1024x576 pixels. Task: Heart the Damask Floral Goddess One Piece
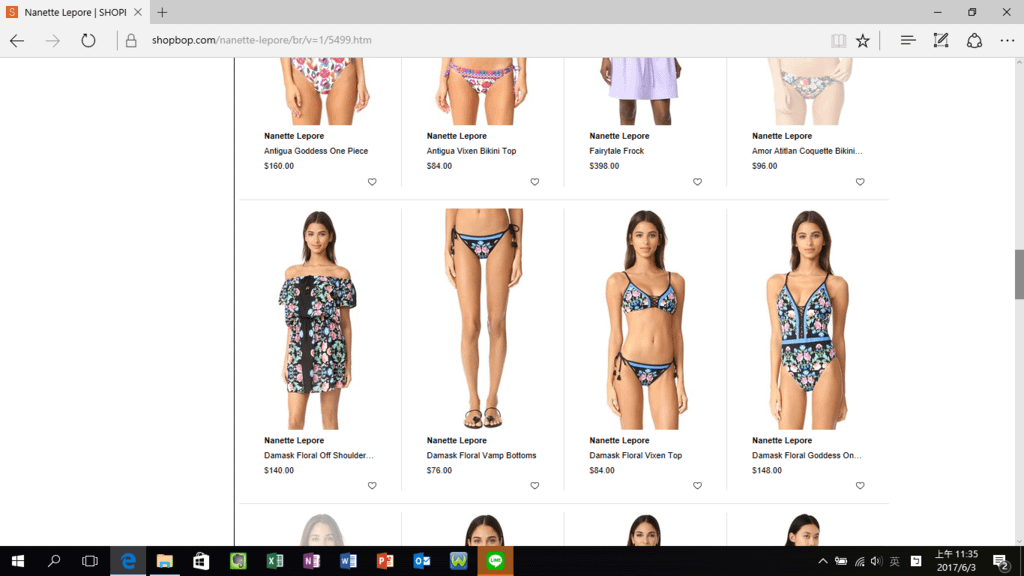[x=860, y=486]
